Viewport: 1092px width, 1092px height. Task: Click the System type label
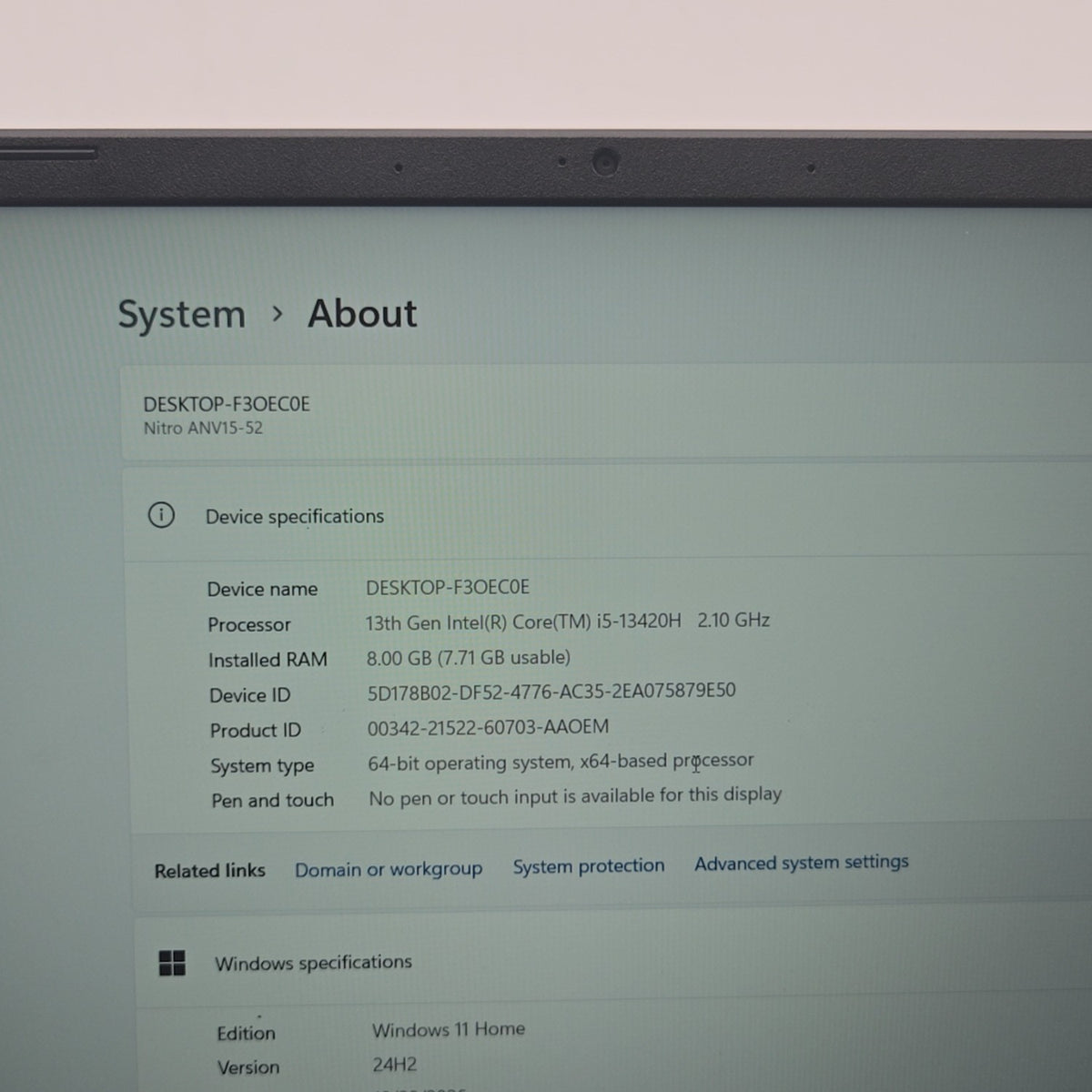pos(262,766)
